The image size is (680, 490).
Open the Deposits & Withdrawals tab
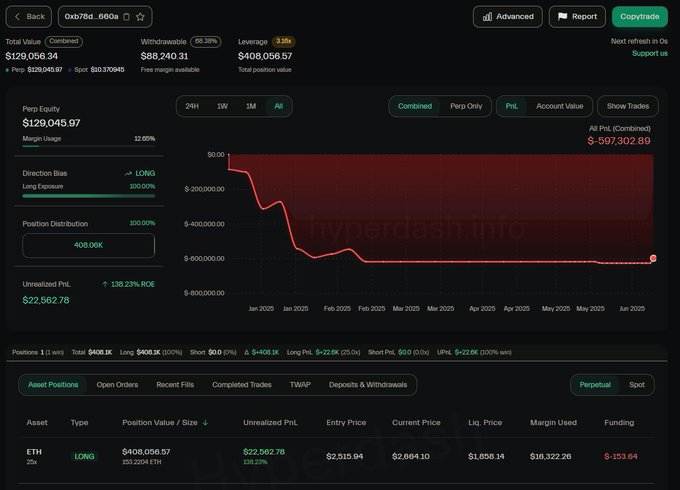point(368,385)
